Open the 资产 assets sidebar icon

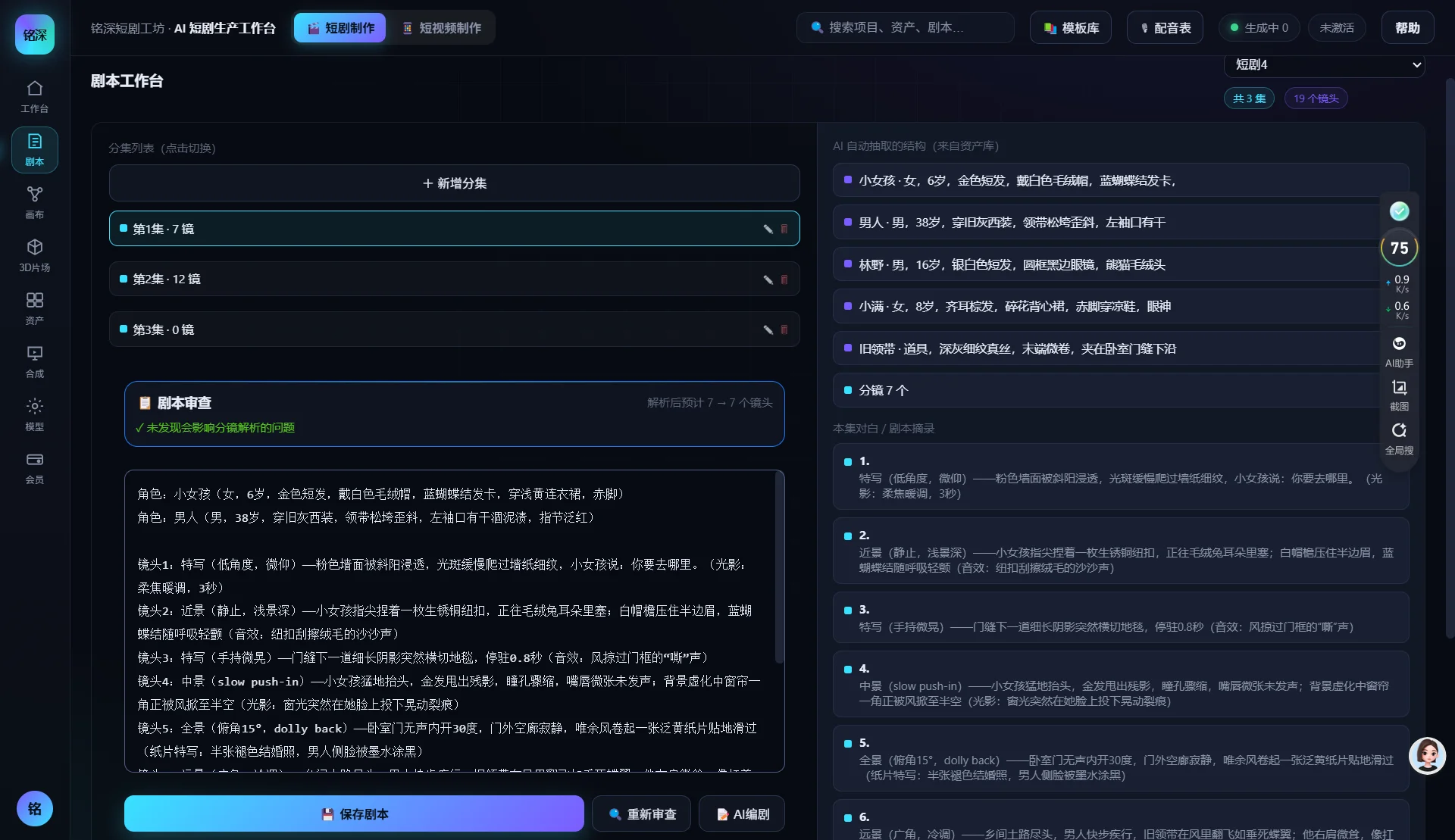[x=34, y=309]
